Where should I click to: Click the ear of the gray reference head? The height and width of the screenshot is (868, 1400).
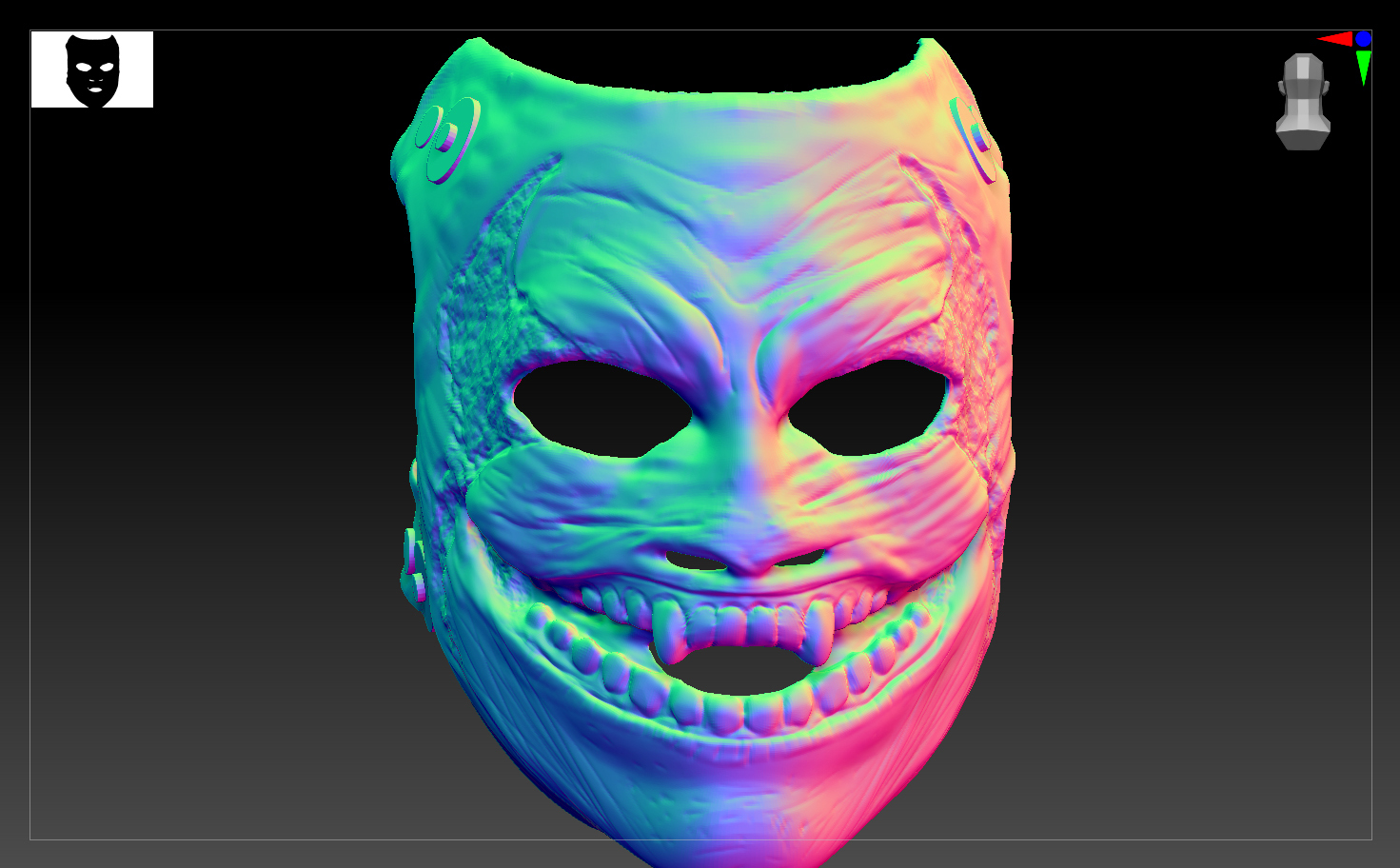pyautogui.click(x=1327, y=87)
